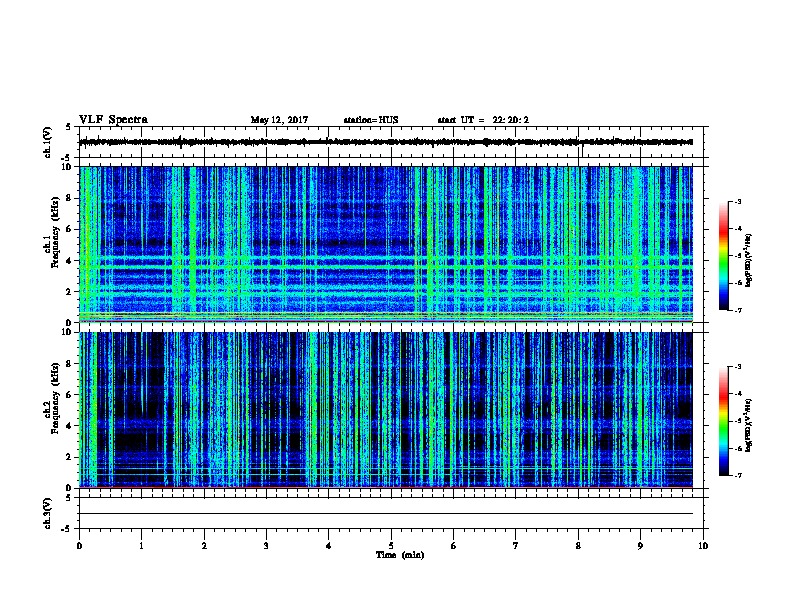
Task: Click the "station=HUS" header label
Action: [371, 120]
